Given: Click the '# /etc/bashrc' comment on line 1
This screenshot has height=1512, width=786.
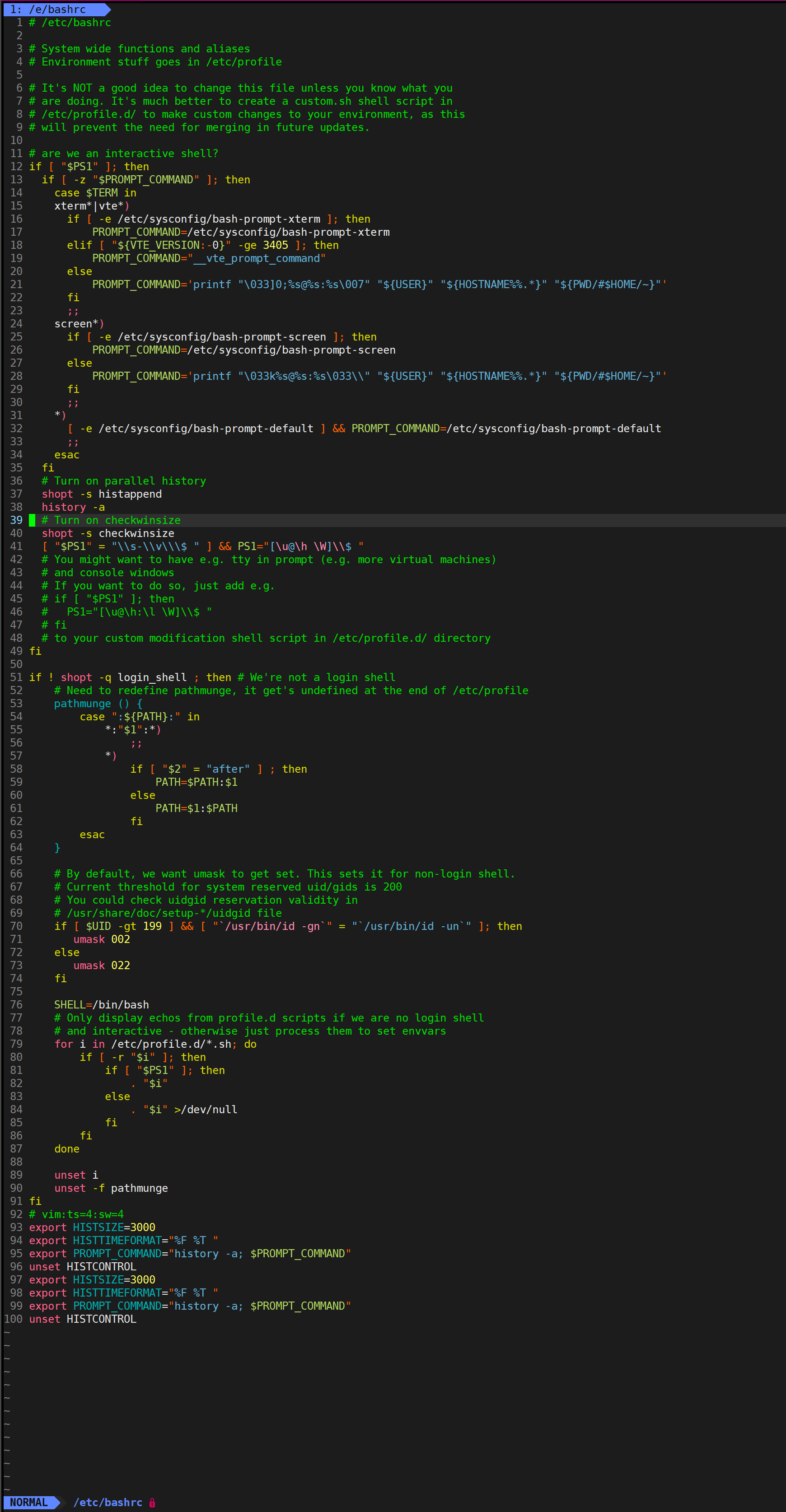Looking at the screenshot, I should (x=70, y=22).
